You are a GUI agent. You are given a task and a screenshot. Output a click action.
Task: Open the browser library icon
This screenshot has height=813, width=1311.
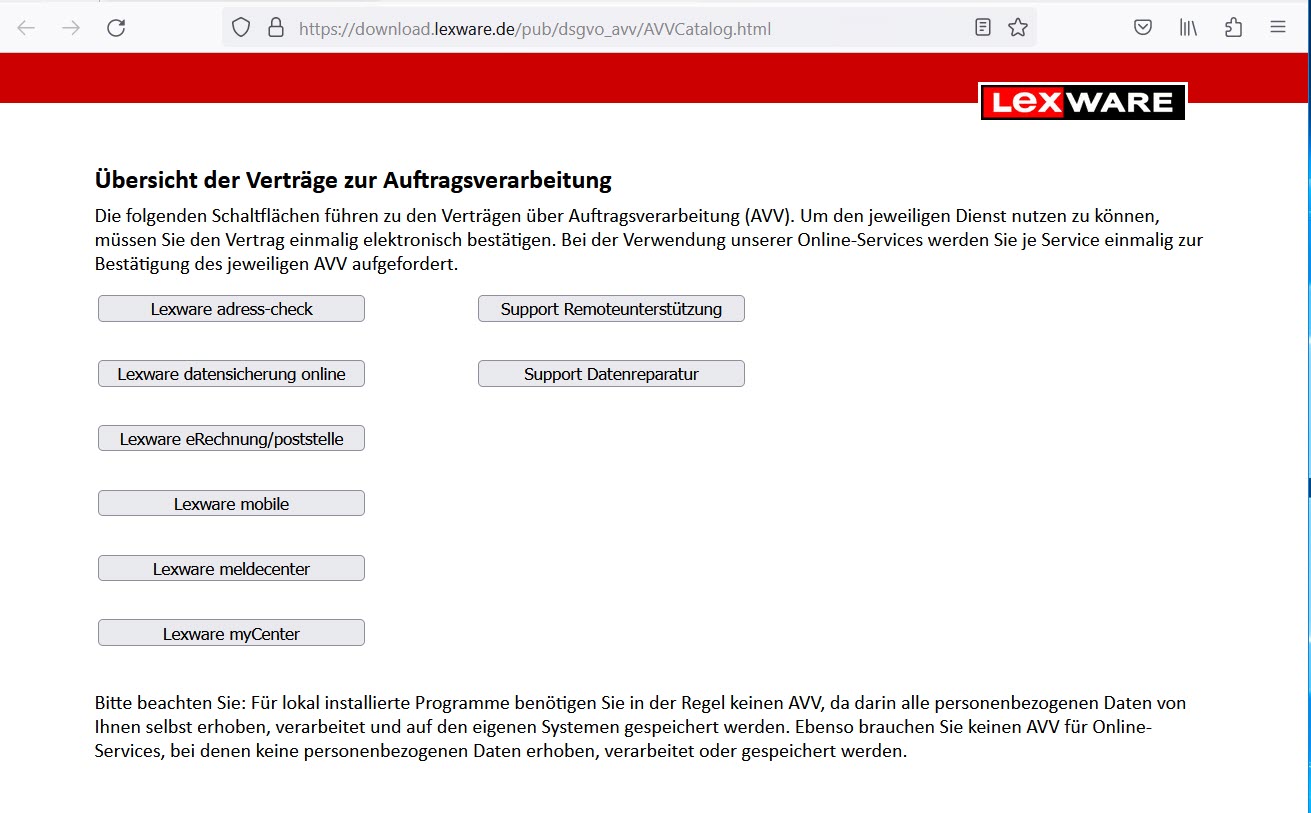point(1187,27)
